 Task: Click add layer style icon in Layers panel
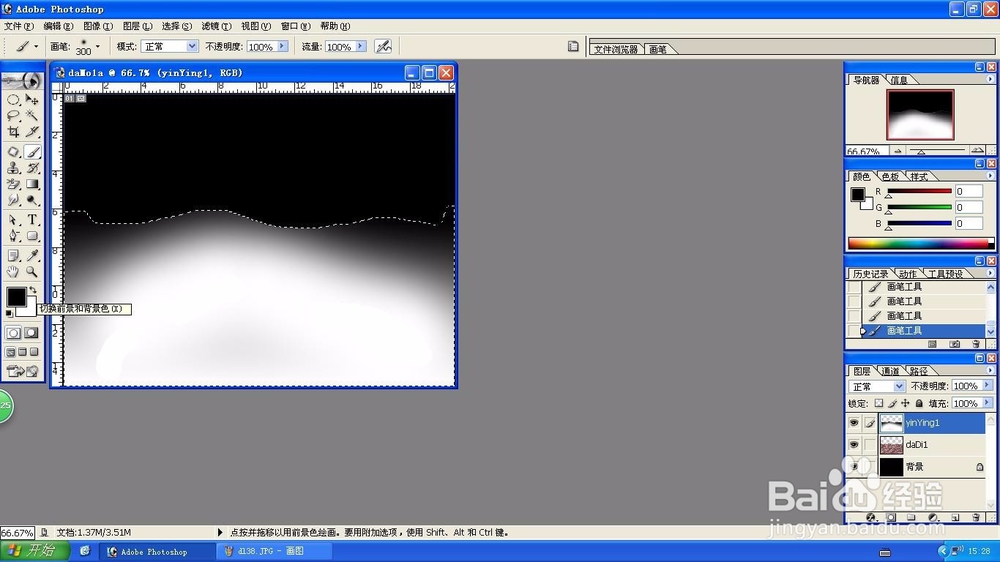(871, 517)
